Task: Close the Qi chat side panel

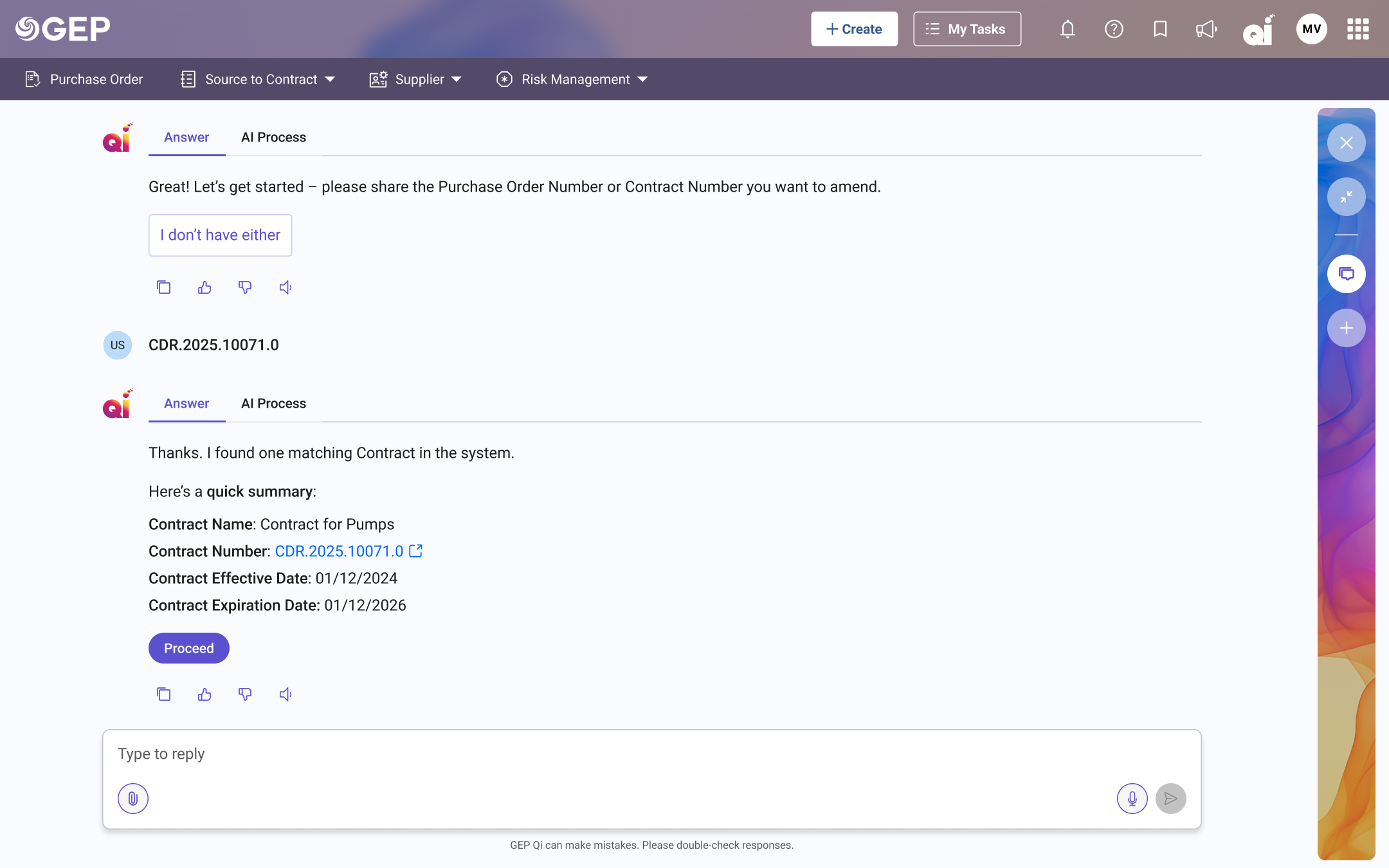Action: coord(1347,143)
